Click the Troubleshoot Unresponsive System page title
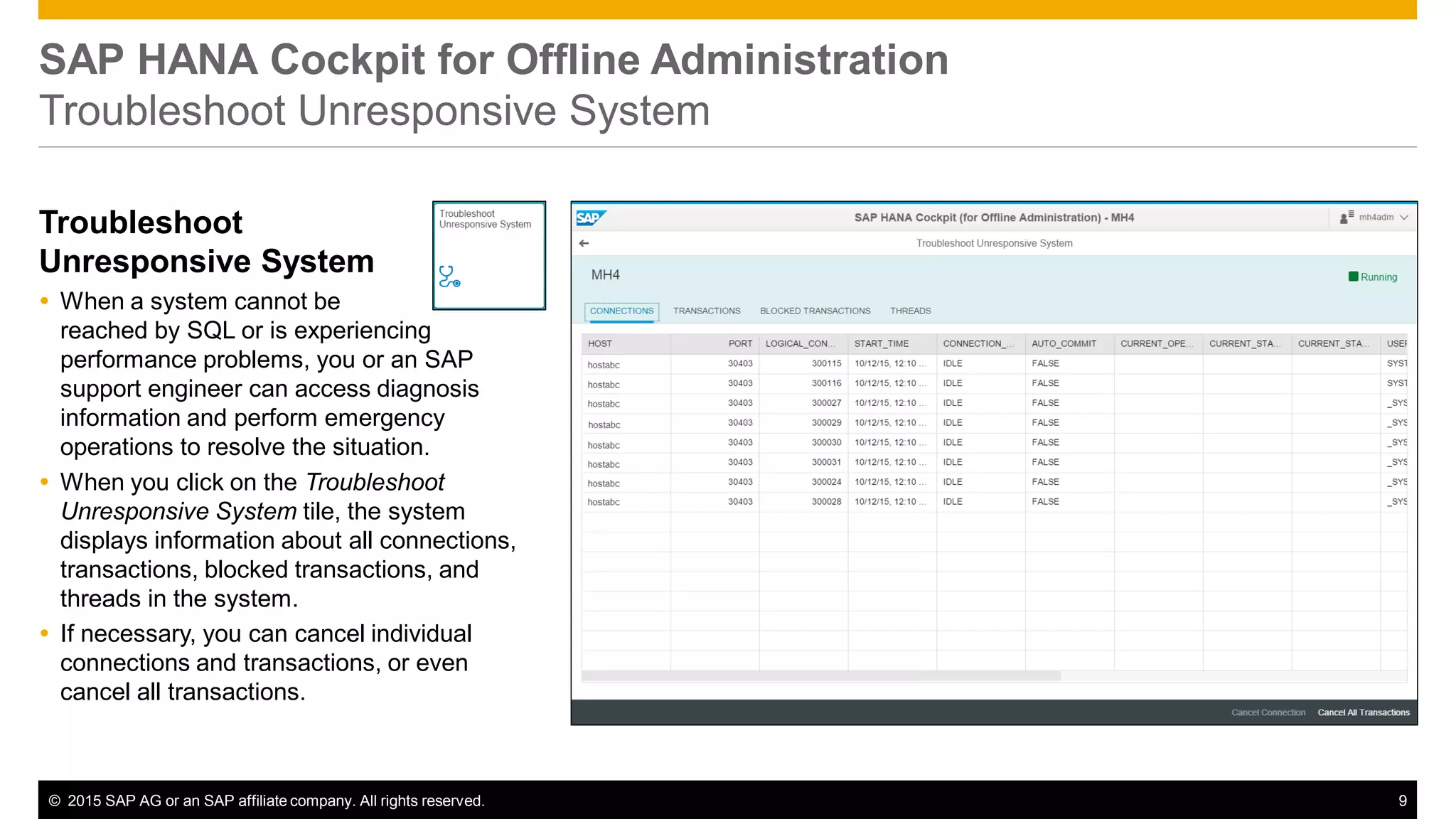 [994, 243]
